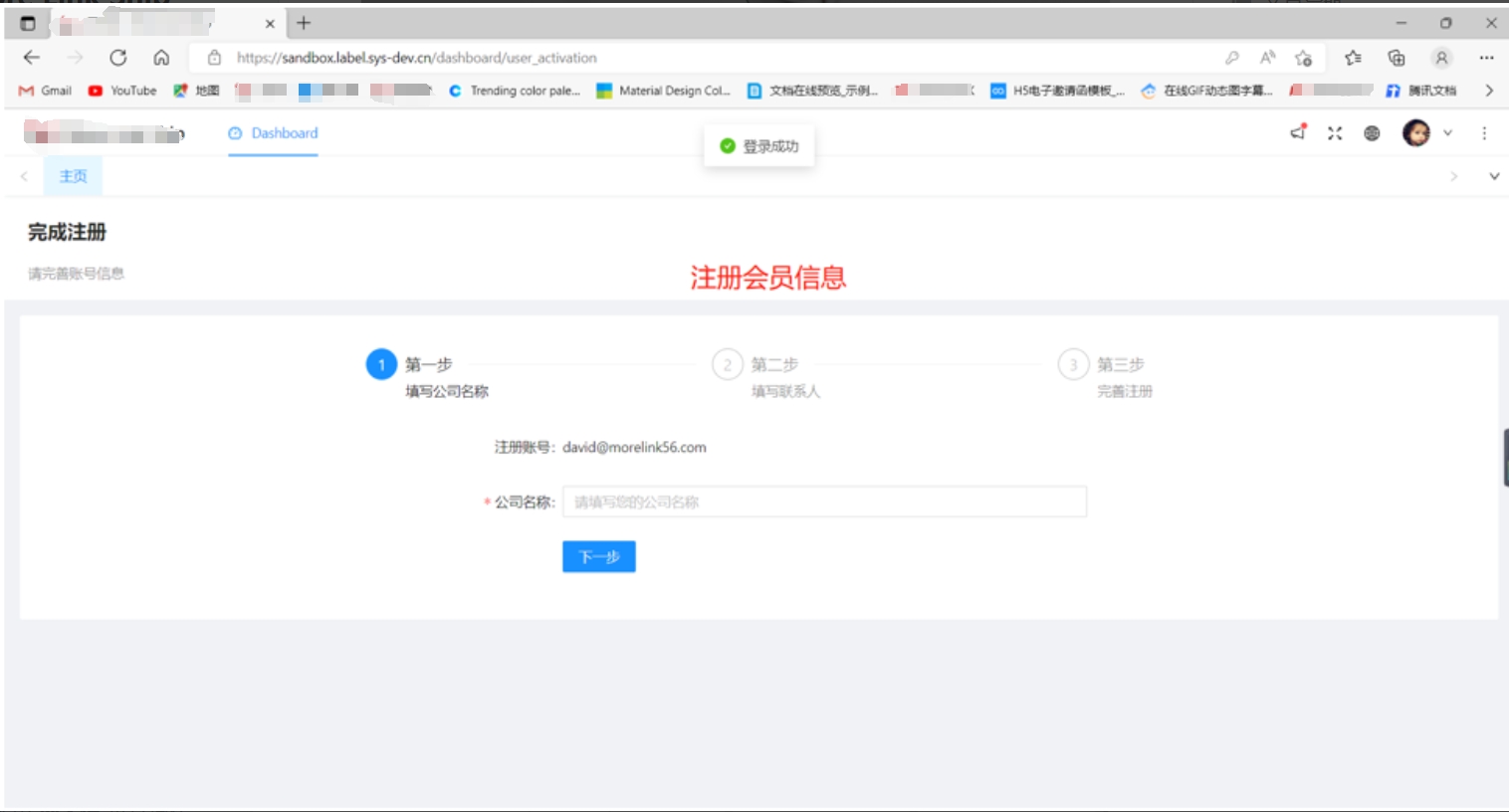1509x812 pixels.
Task: Open language globe icon
Action: (1372, 133)
